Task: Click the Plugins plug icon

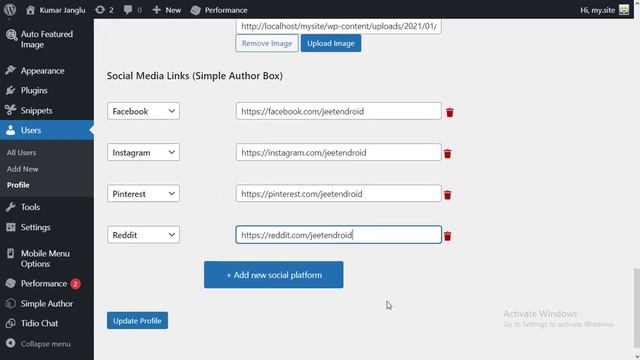Action: click(x=11, y=90)
